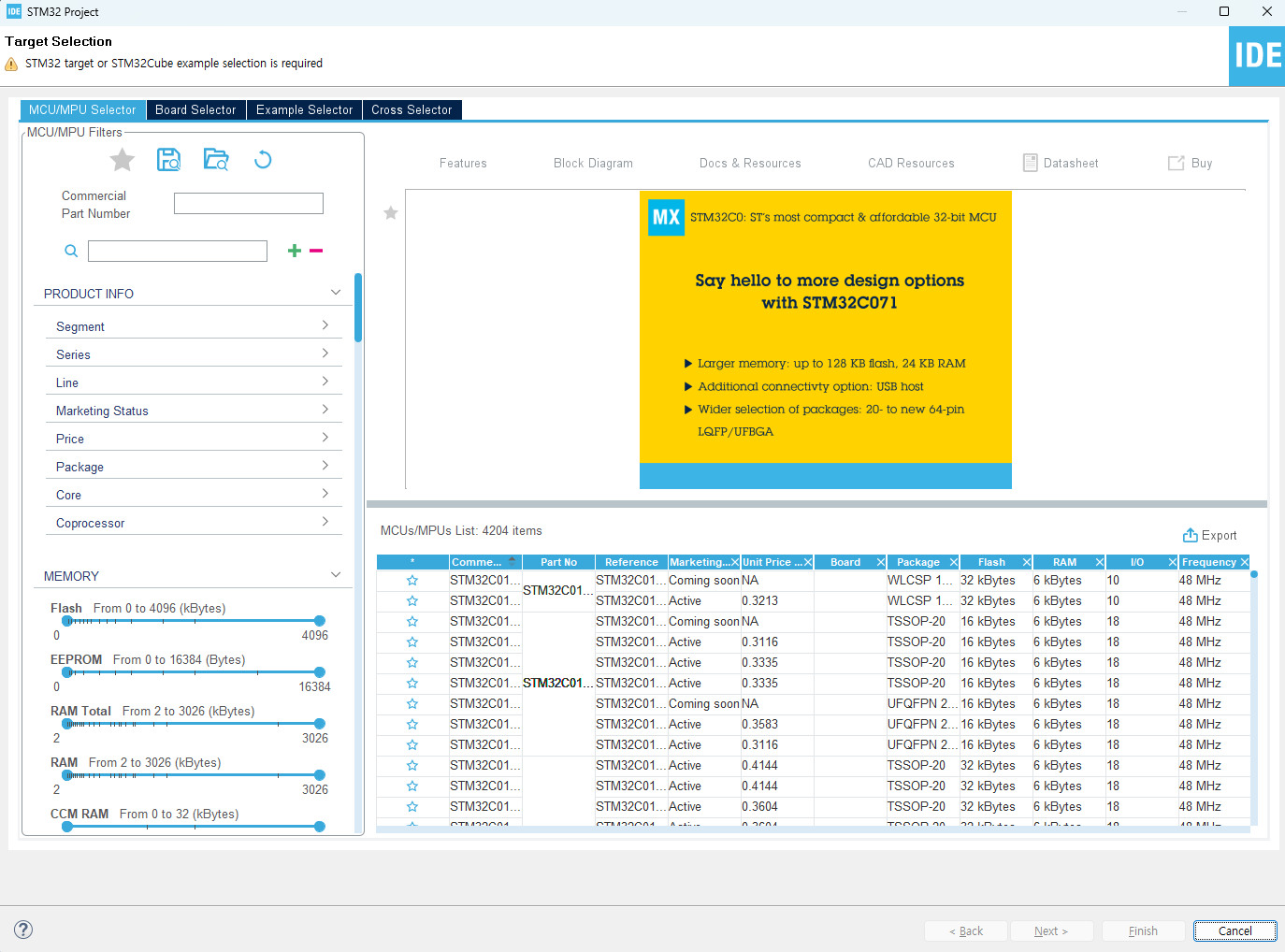Star the UFQFPN Coming soon row
The width and height of the screenshot is (1285, 952).
412,704
